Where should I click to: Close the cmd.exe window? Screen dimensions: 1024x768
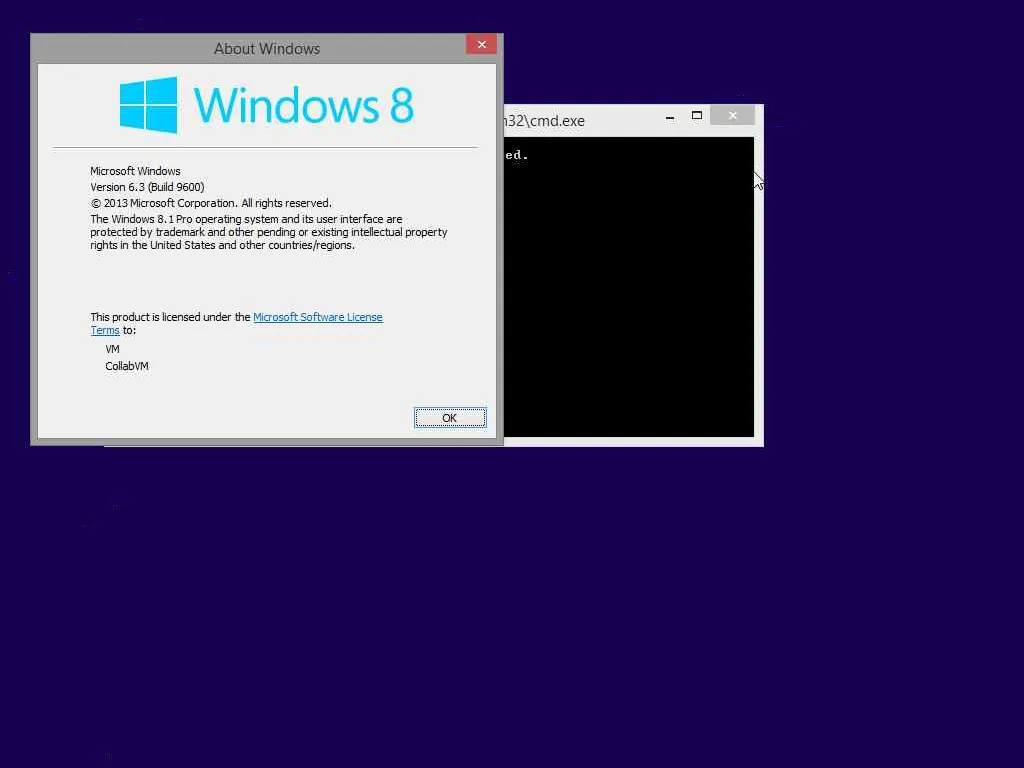coord(732,116)
